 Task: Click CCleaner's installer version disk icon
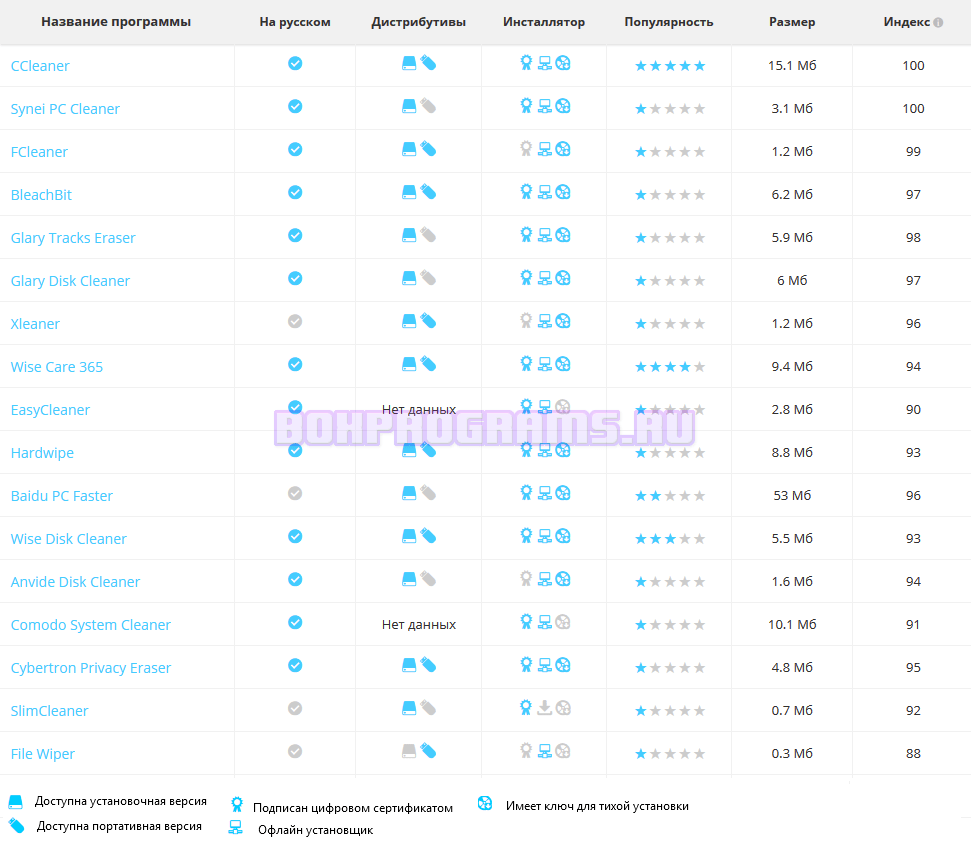[409, 63]
